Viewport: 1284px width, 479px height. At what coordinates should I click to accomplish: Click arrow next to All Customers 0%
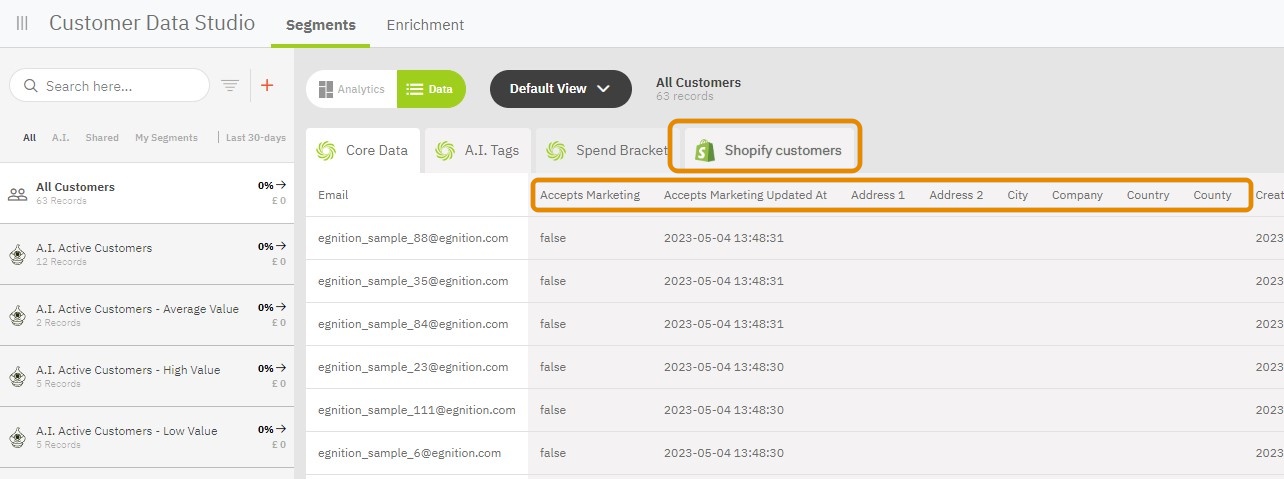click(282, 185)
